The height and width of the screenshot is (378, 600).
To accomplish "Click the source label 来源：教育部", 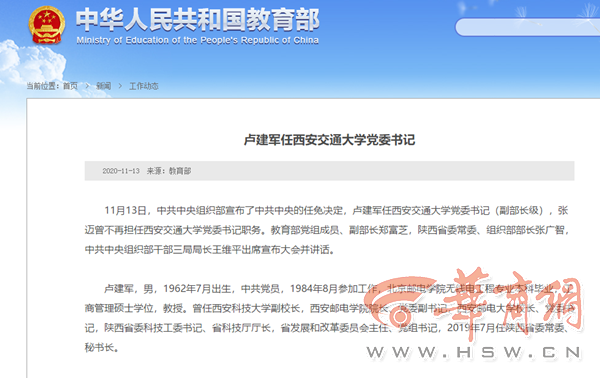I will 169,171.
